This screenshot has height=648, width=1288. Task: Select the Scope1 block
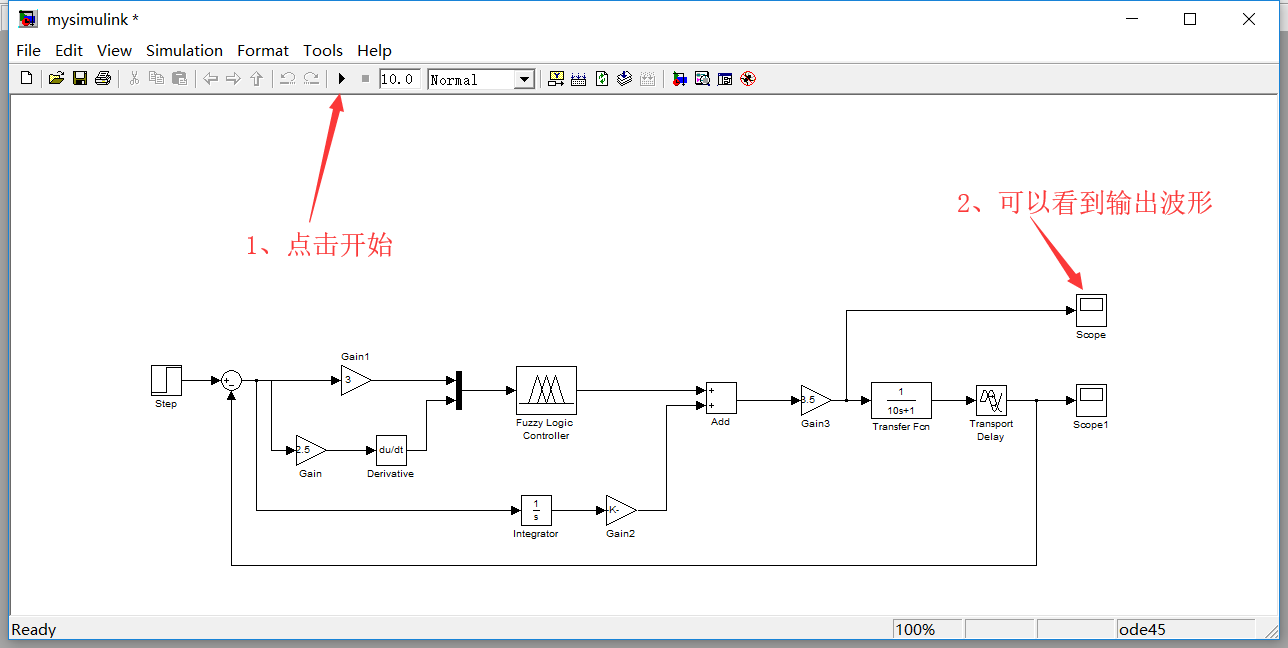[1091, 400]
